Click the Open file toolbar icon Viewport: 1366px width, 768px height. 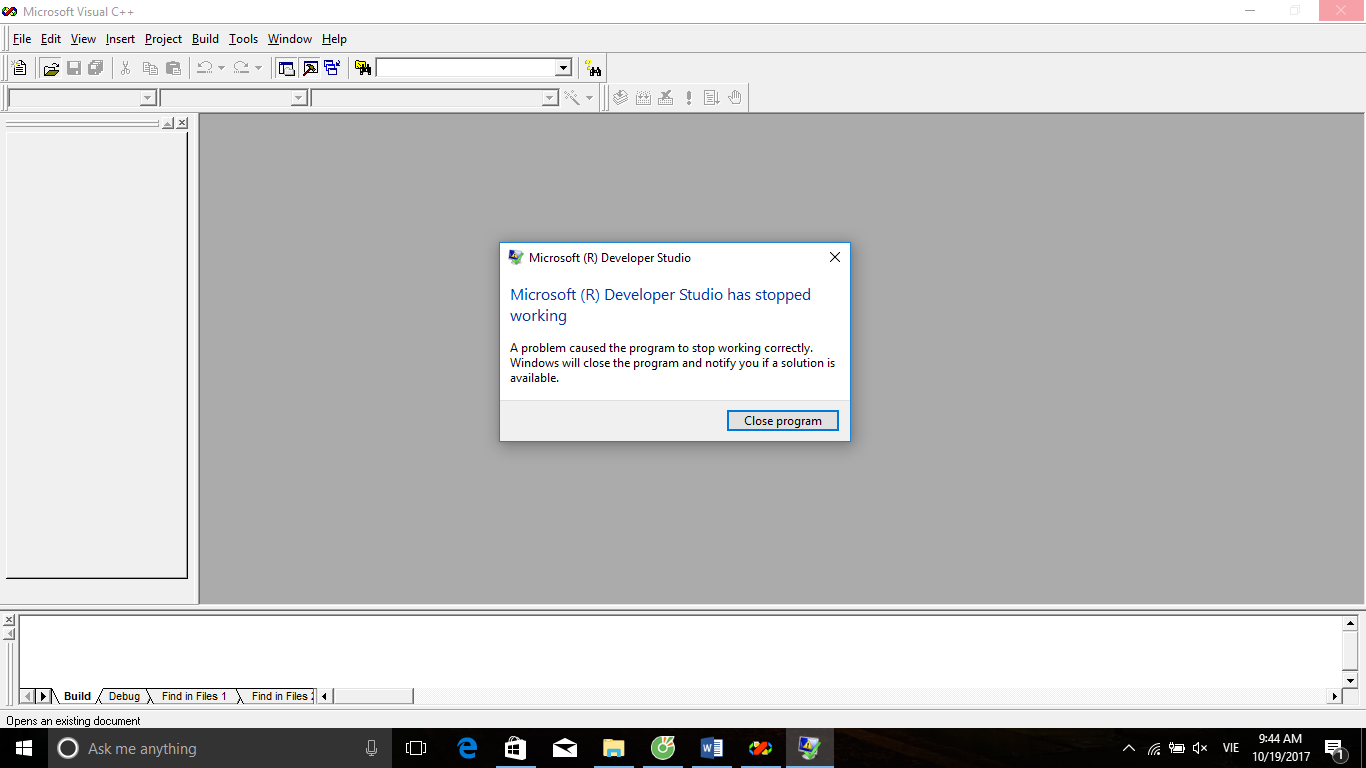50,68
